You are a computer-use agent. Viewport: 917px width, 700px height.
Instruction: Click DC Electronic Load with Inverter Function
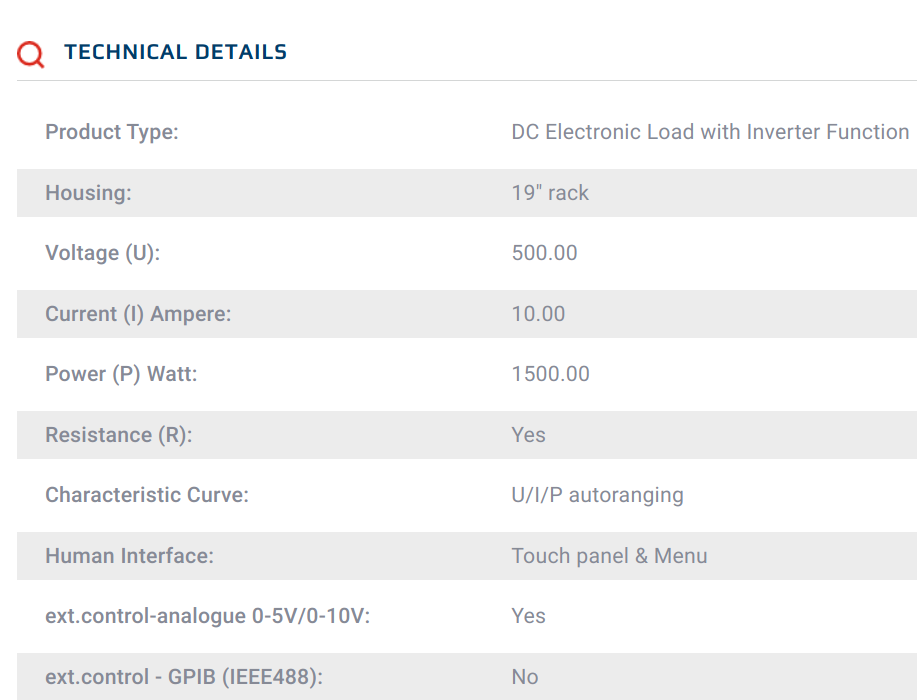tap(710, 132)
